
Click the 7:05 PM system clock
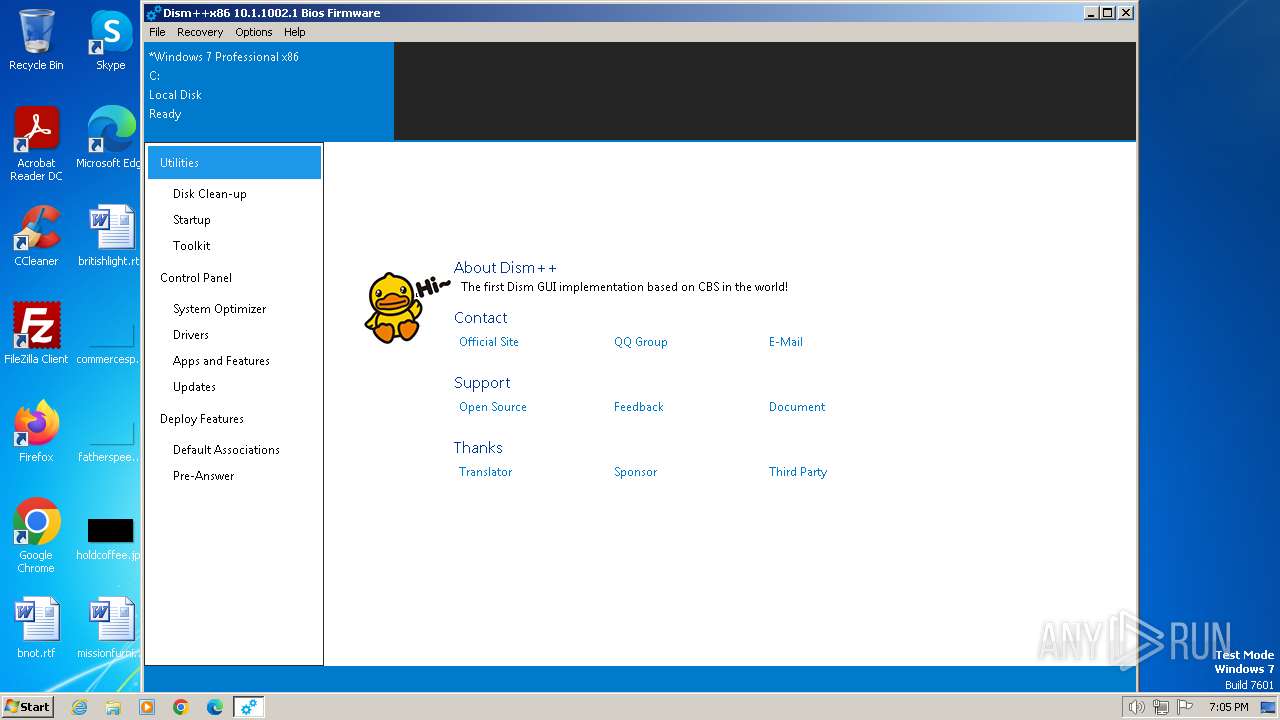(x=1228, y=707)
